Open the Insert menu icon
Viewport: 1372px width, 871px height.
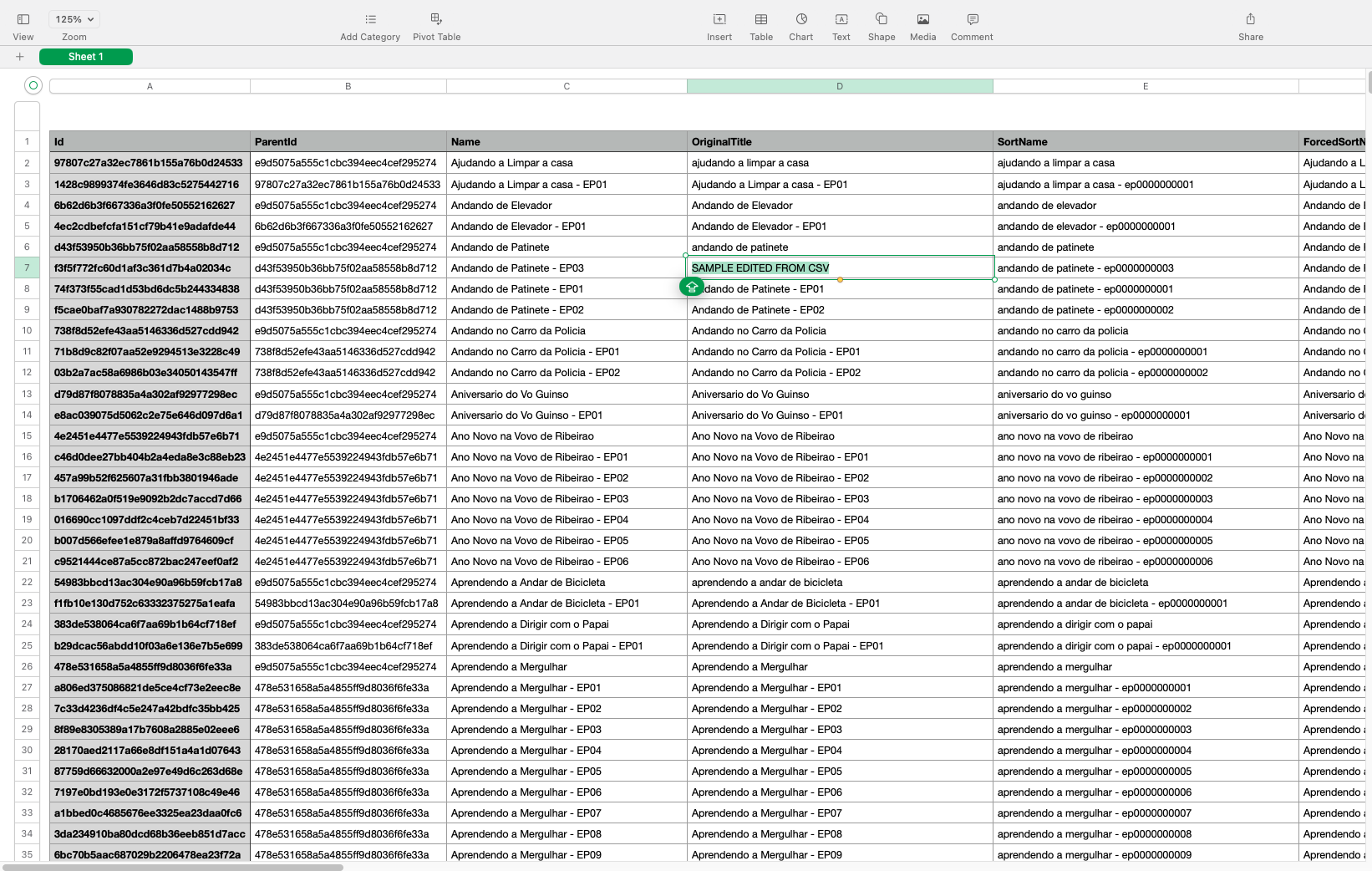pyautogui.click(x=719, y=19)
